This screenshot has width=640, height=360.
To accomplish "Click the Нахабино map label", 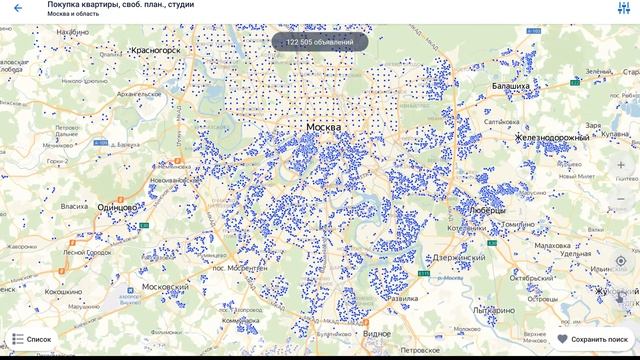I will coord(73,32).
